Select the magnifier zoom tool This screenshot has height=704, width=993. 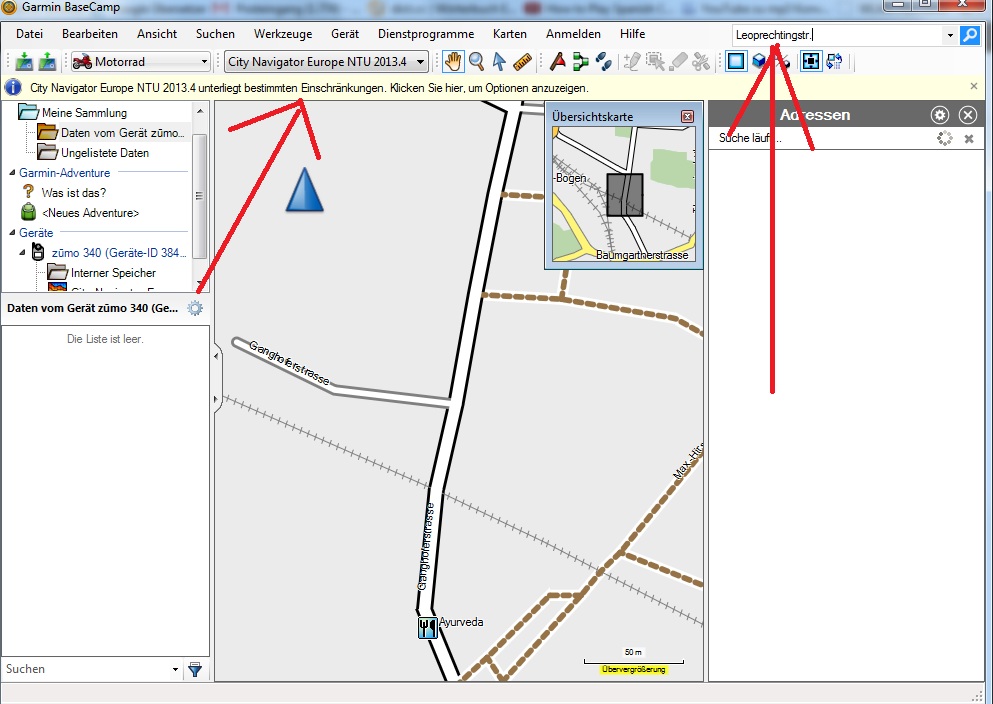coord(477,61)
